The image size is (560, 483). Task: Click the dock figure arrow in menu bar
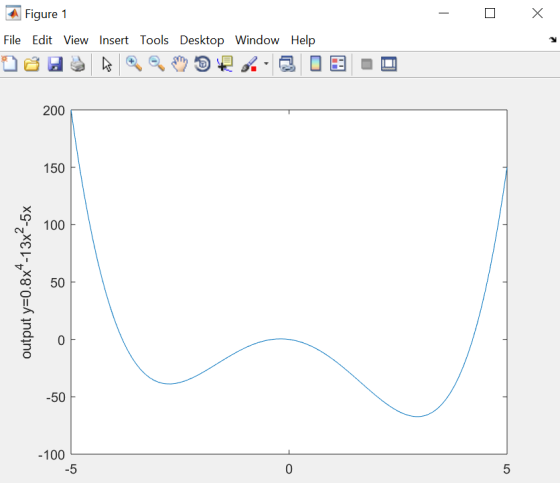point(553,40)
